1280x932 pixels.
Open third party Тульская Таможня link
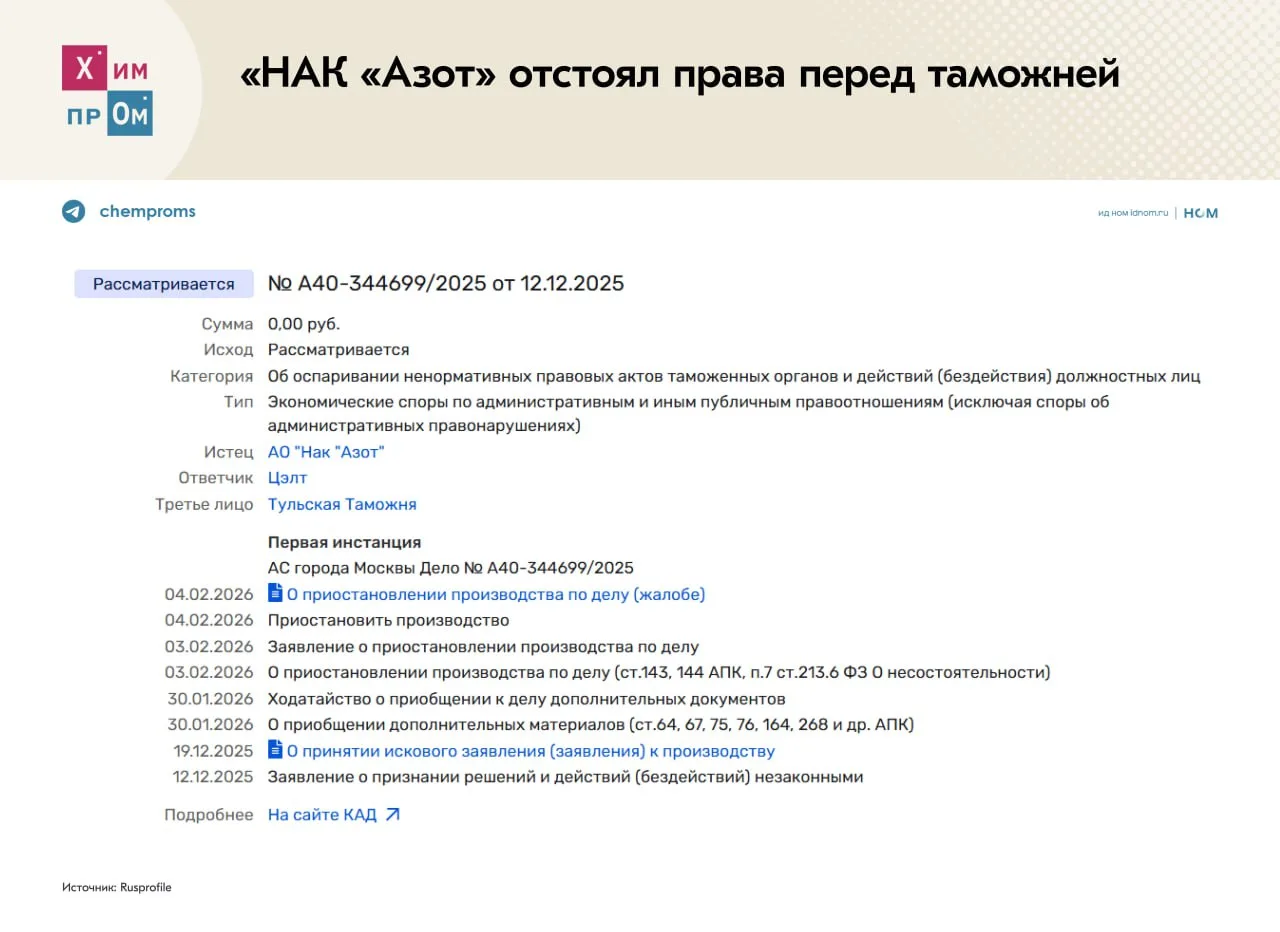tap(342, 504)
